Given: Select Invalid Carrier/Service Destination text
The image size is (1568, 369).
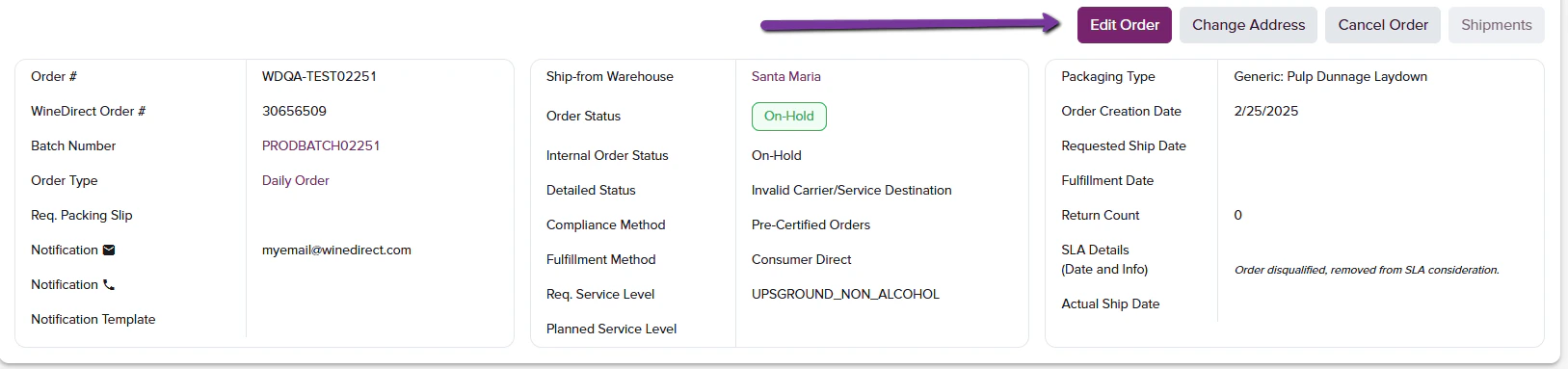Looking at the screenshot, I should tap(852, 190).
